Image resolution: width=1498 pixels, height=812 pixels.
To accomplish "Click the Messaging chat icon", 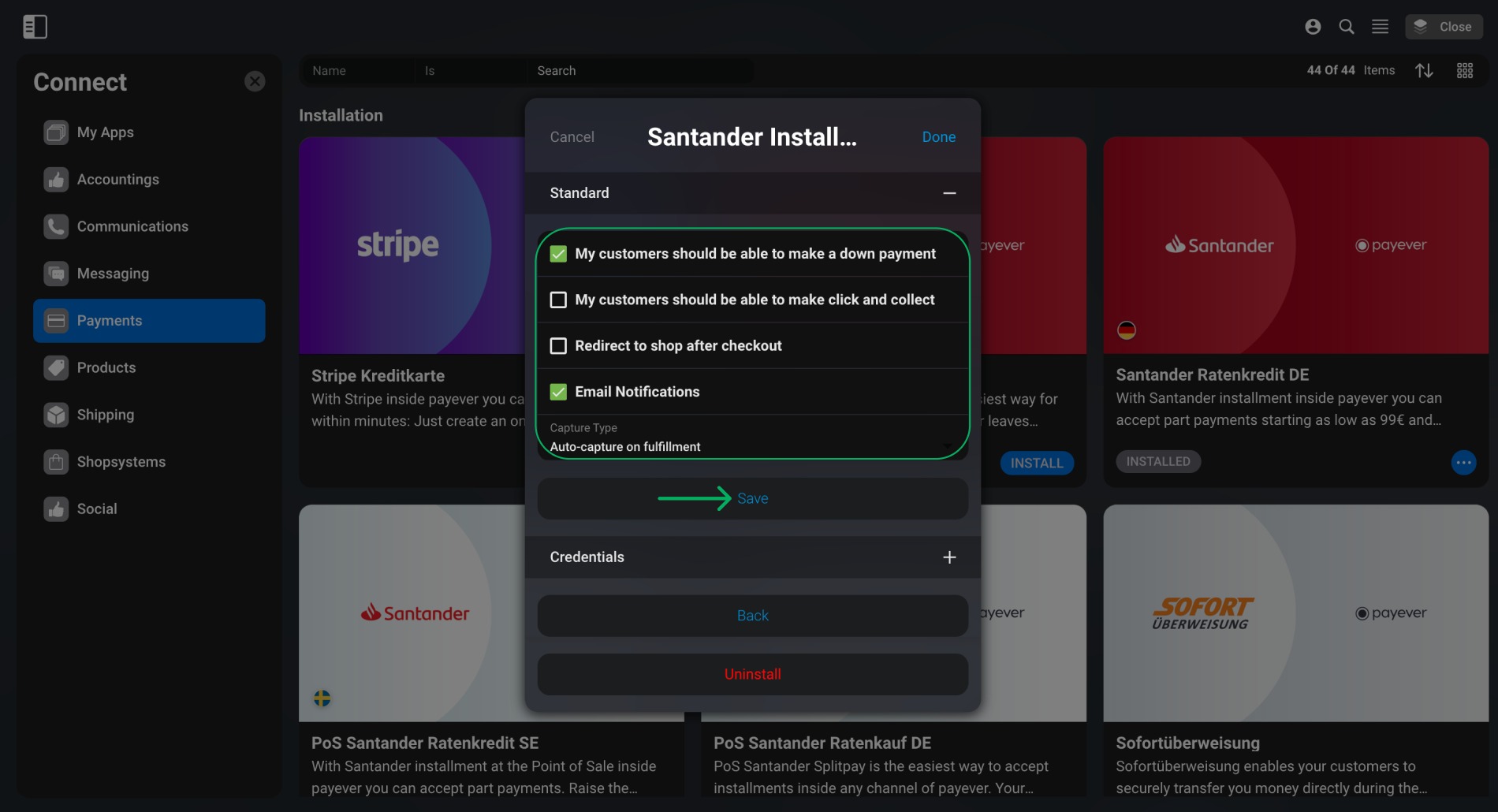I will [56, 274].
